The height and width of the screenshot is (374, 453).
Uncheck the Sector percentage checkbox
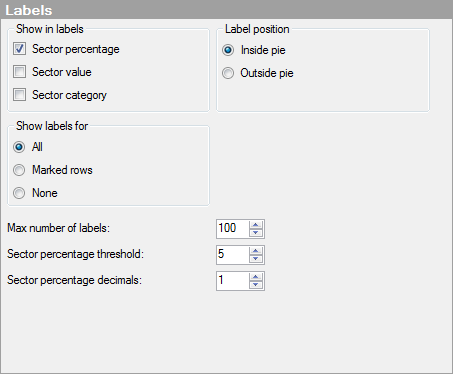[19, 49]
